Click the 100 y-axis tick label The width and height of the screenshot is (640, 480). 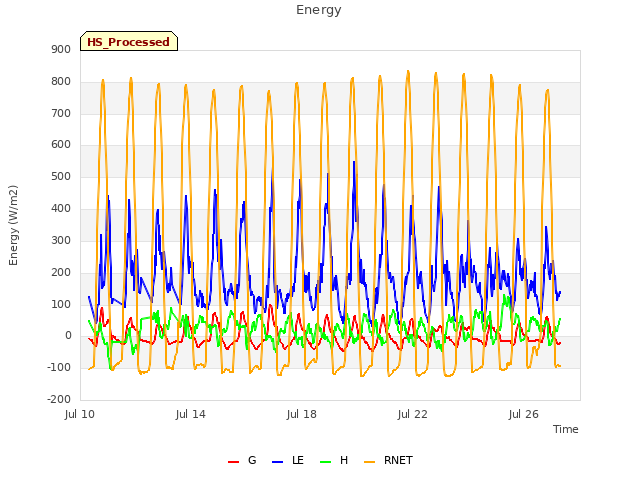pyautogui.click(x=61, y=304)
